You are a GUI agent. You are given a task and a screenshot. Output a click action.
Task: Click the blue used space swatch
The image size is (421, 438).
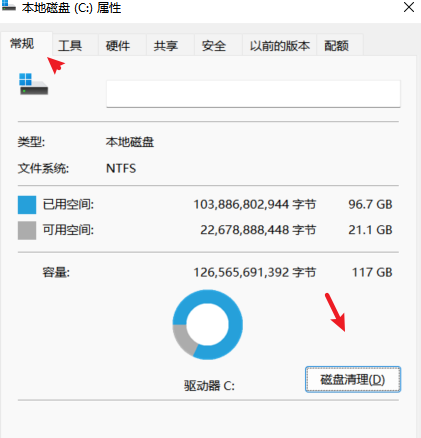click(x=27, y=205)
